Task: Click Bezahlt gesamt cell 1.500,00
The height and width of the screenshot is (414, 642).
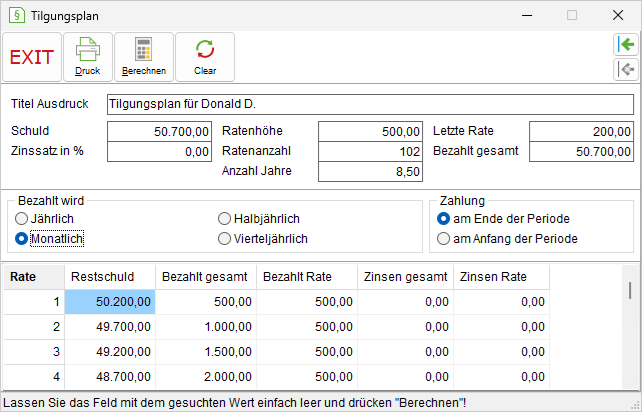Action: pos(206,352)
